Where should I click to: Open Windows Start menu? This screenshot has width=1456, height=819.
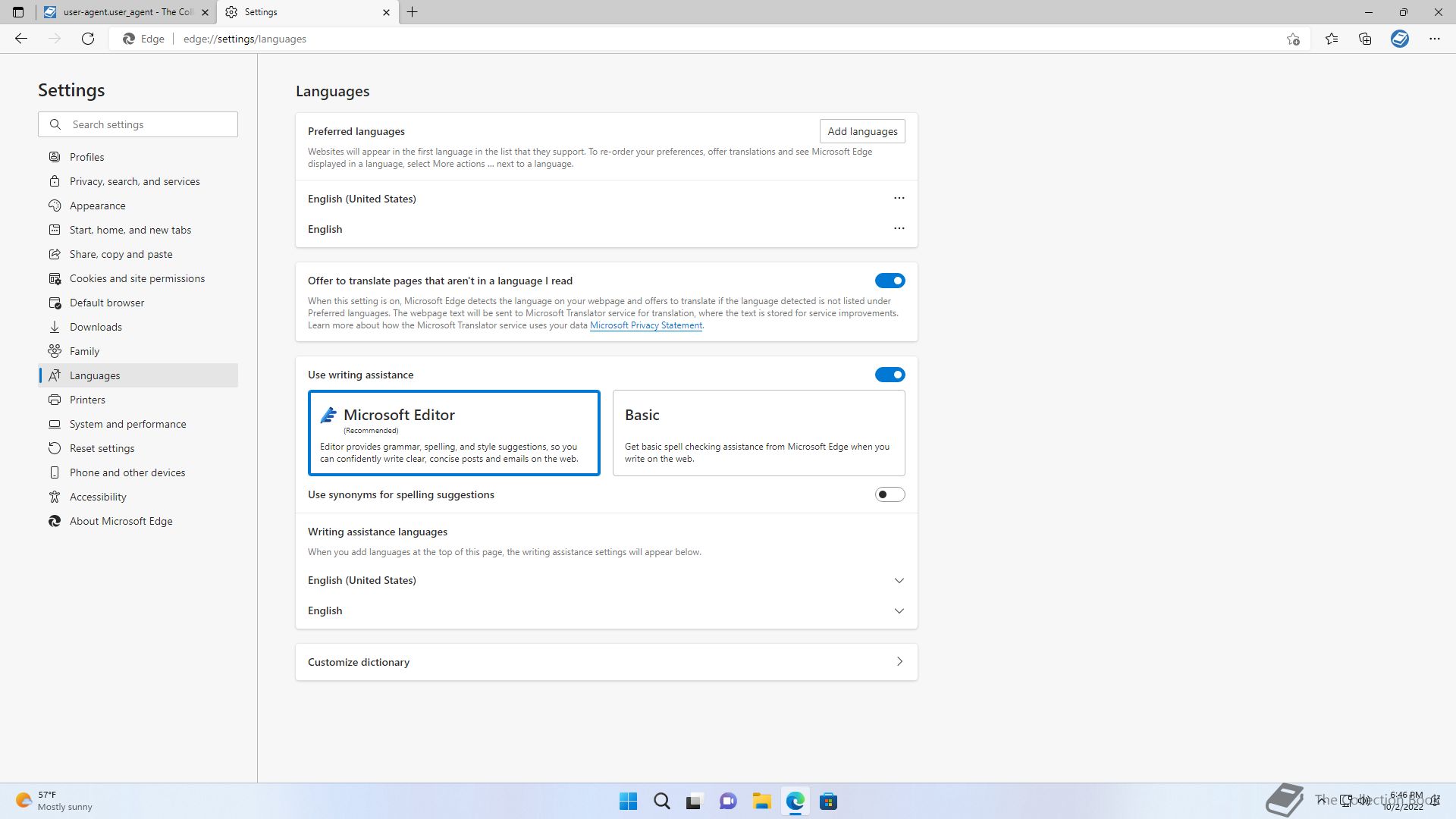pyautogui.click(x=628, y=802)
